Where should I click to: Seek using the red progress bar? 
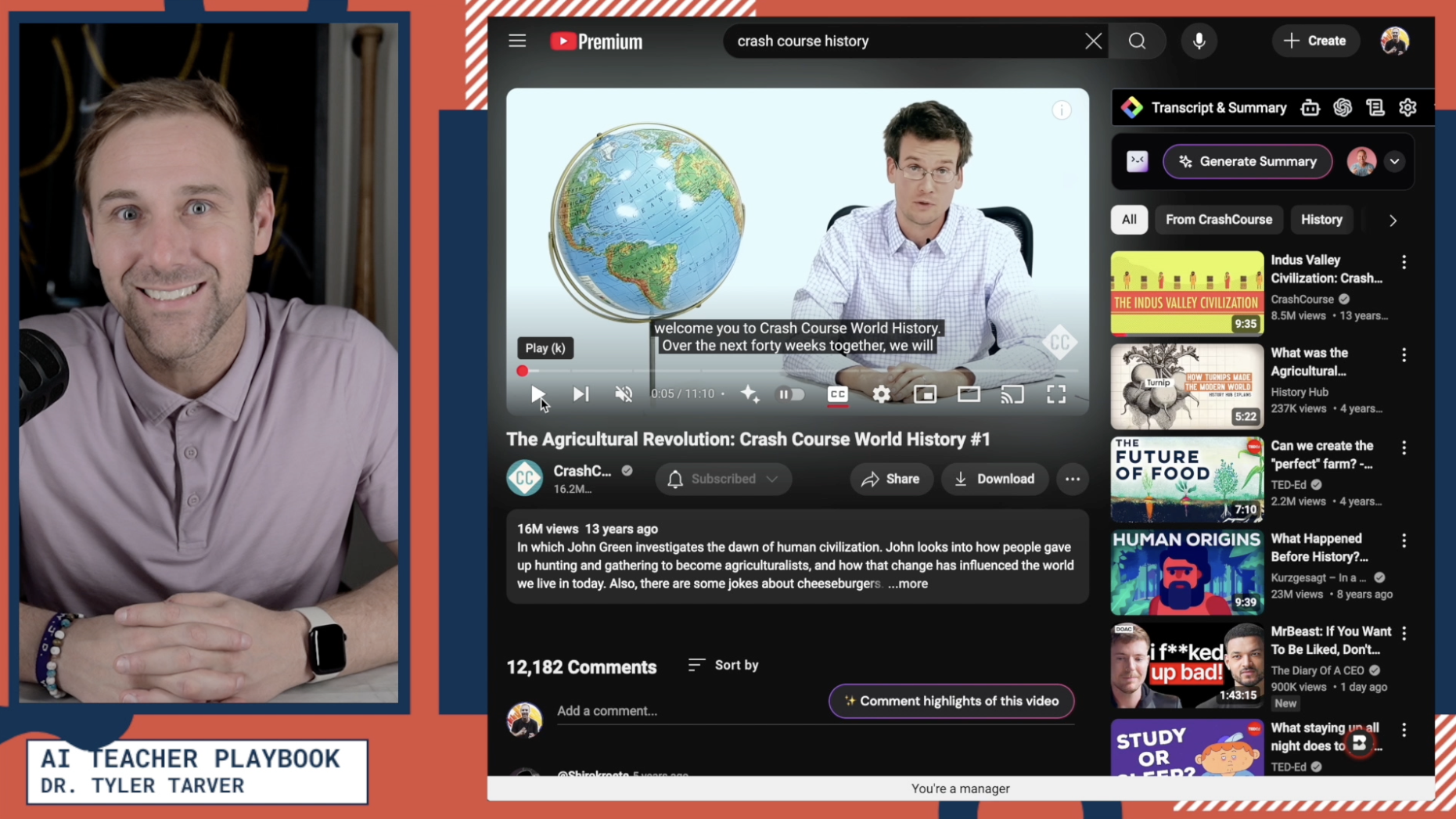[x=798, y=371]
